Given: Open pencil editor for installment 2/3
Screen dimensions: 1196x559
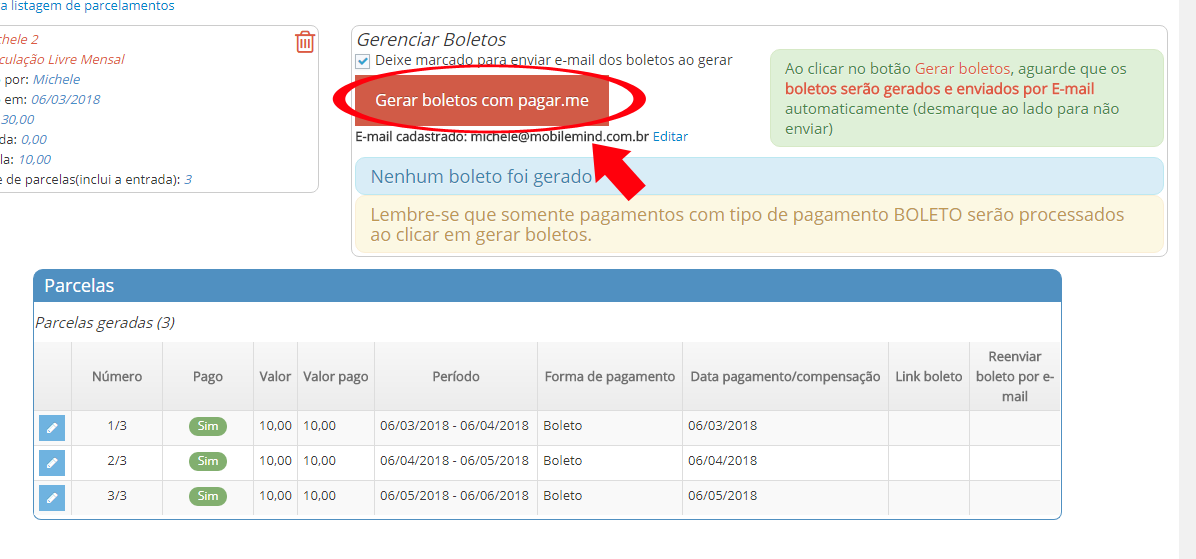Looking at the screenshot, I should (52, 463).
